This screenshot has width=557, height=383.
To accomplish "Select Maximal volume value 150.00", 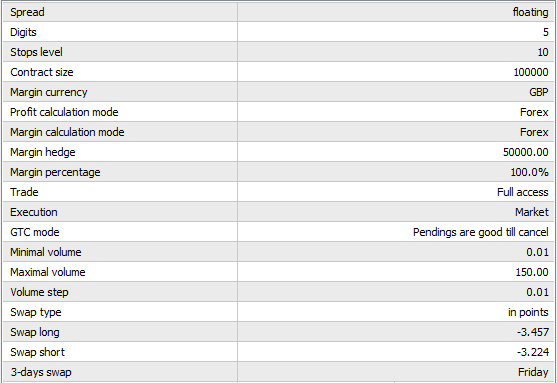I will 532,272.
